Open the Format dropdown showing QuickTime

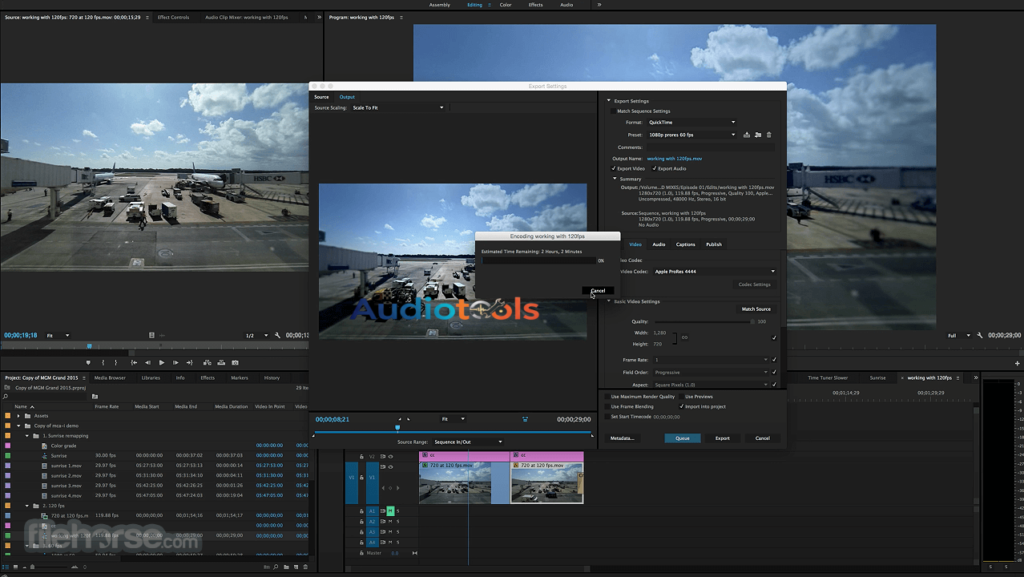691,122
